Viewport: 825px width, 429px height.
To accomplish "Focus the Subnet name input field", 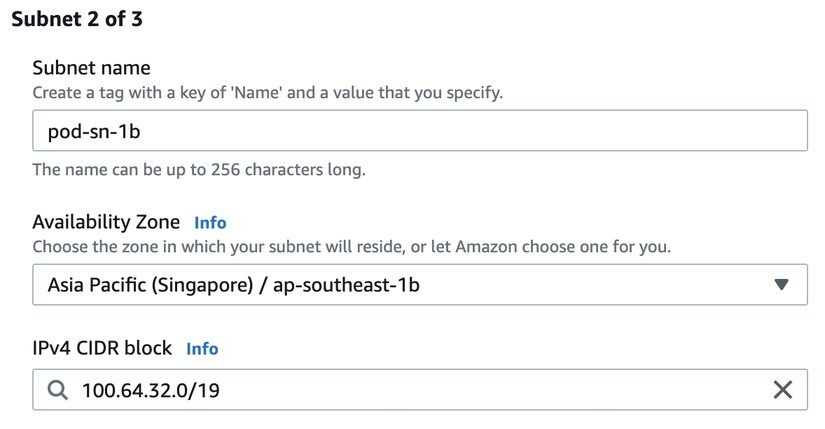I will (419, 131).
